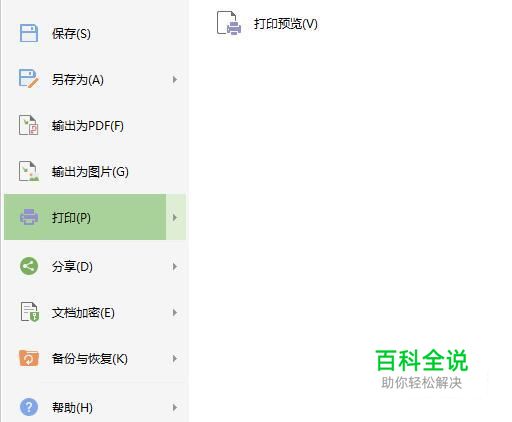
Task: Click the blue Help question mark icon
Action: 29,407
